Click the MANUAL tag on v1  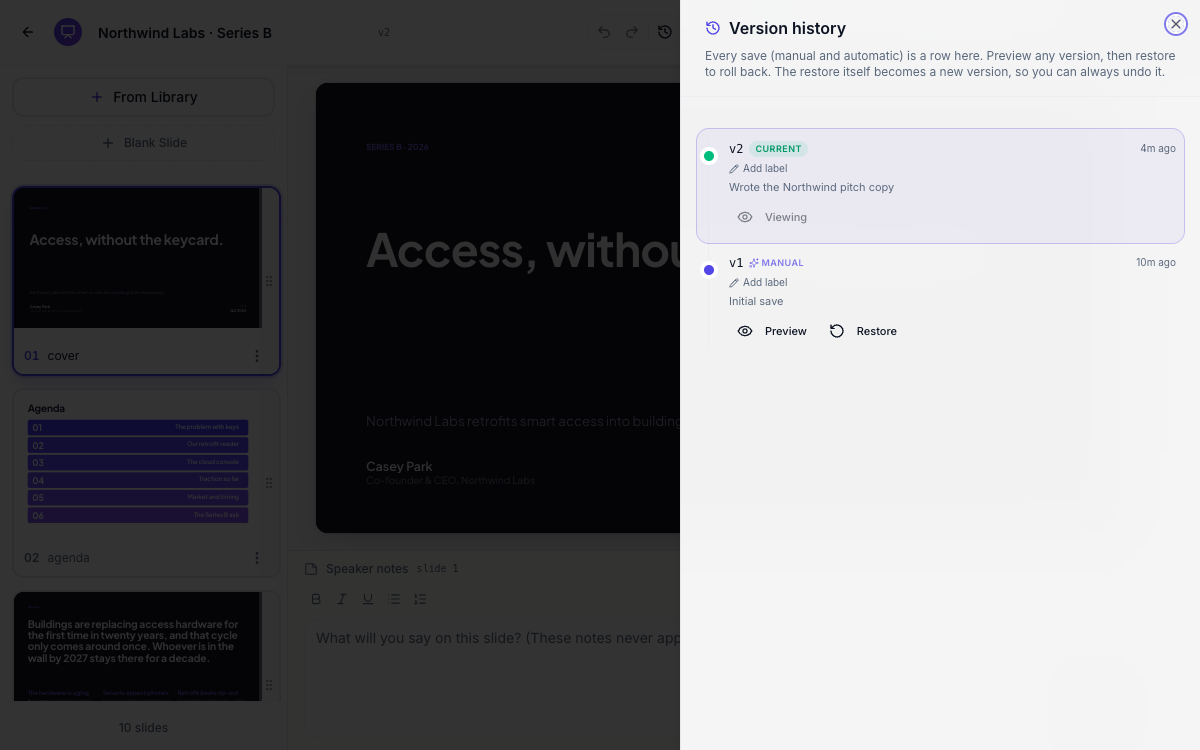click(x=776, y=263)
